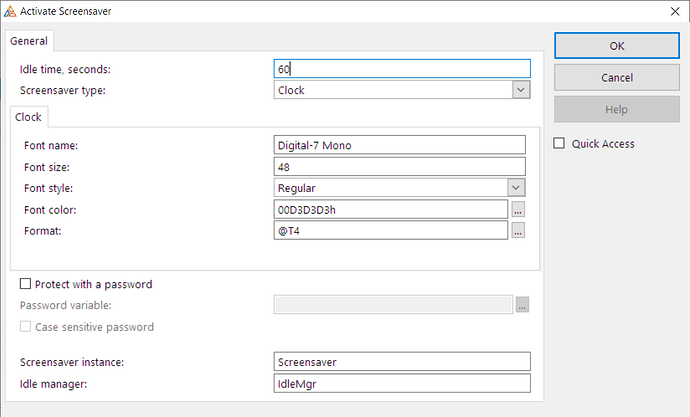Select the Clock tab
690x417 pixels.
(x=28, y=117)
